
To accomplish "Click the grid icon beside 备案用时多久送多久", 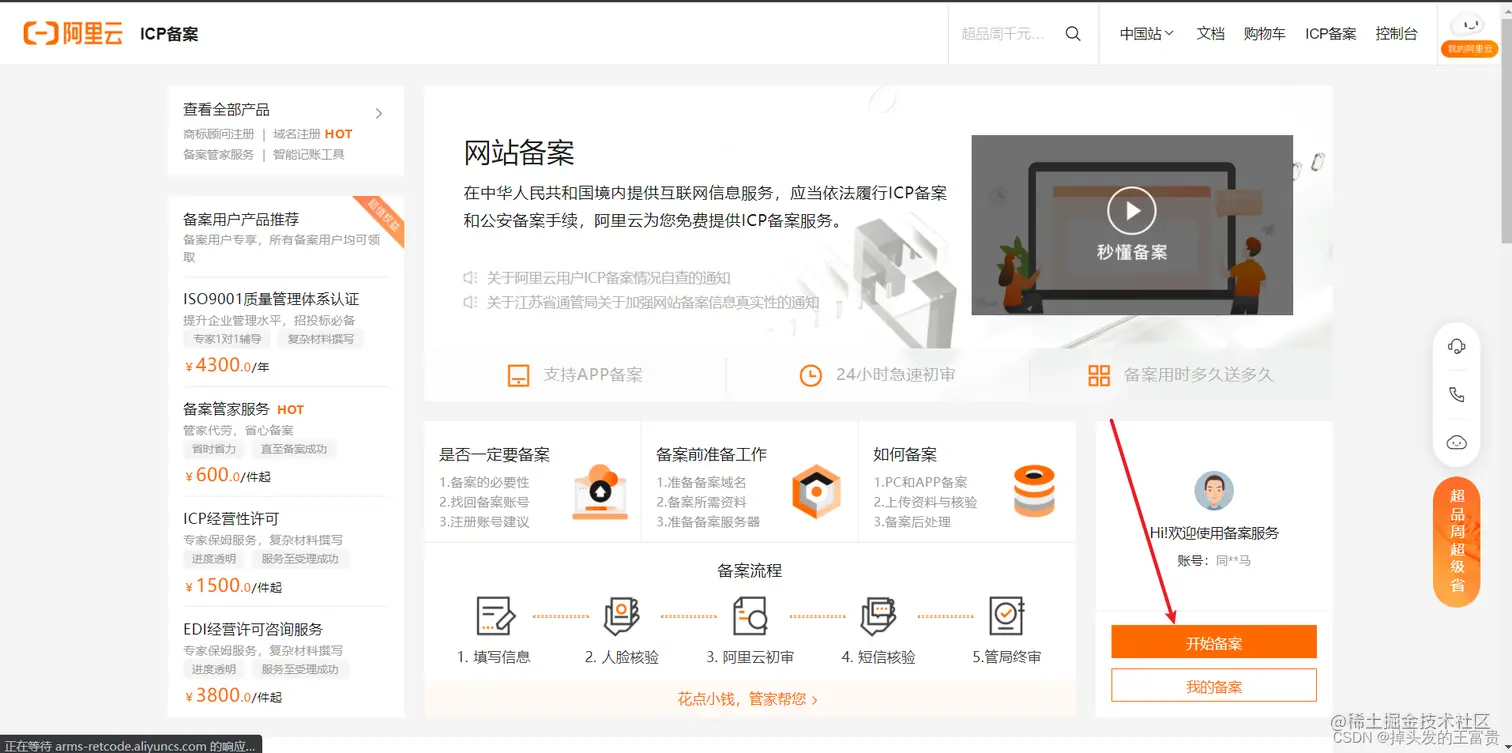I will point(1098,374).
